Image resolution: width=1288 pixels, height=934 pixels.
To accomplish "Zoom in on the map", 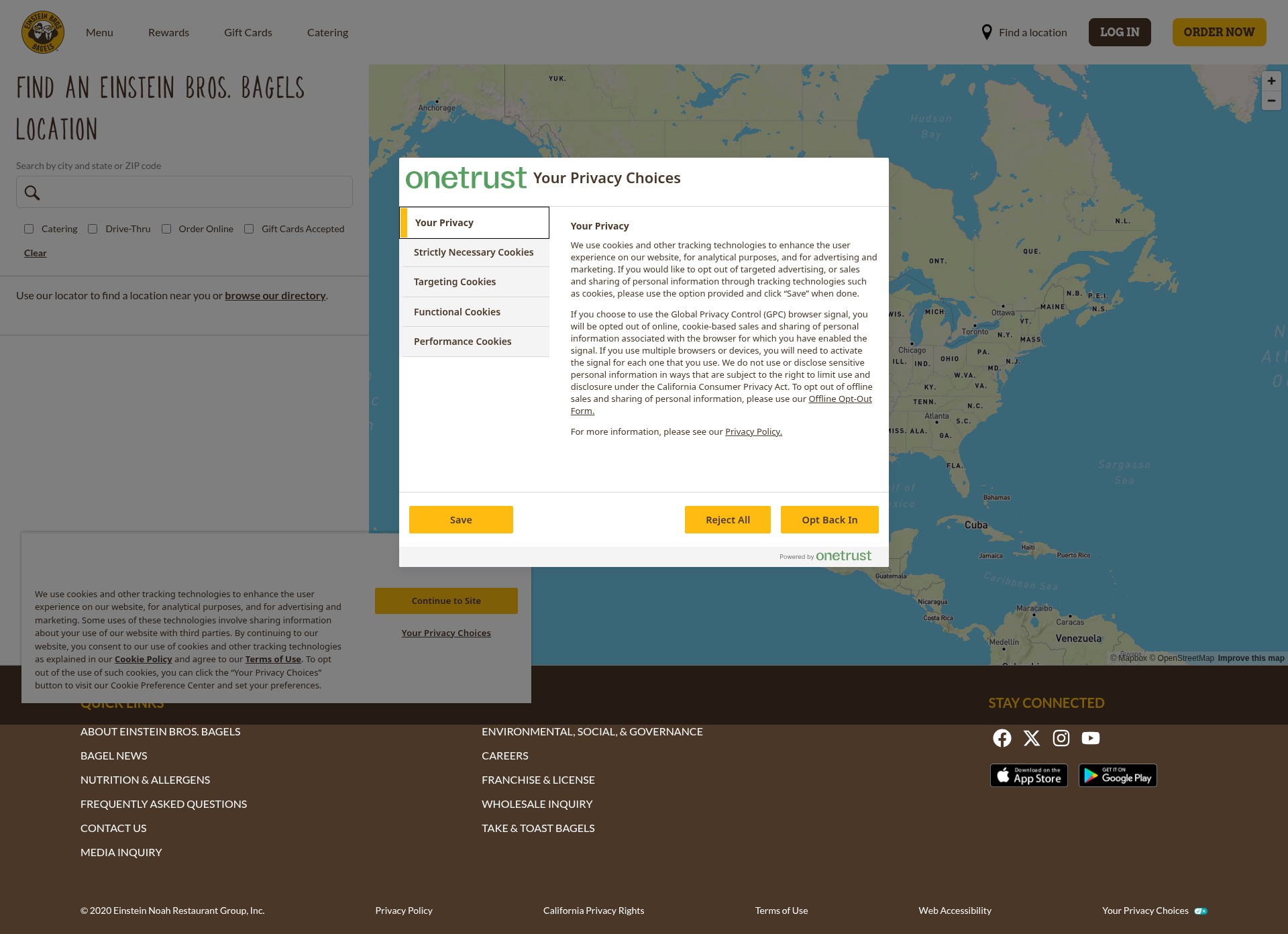I will [x=1271, y=81].
